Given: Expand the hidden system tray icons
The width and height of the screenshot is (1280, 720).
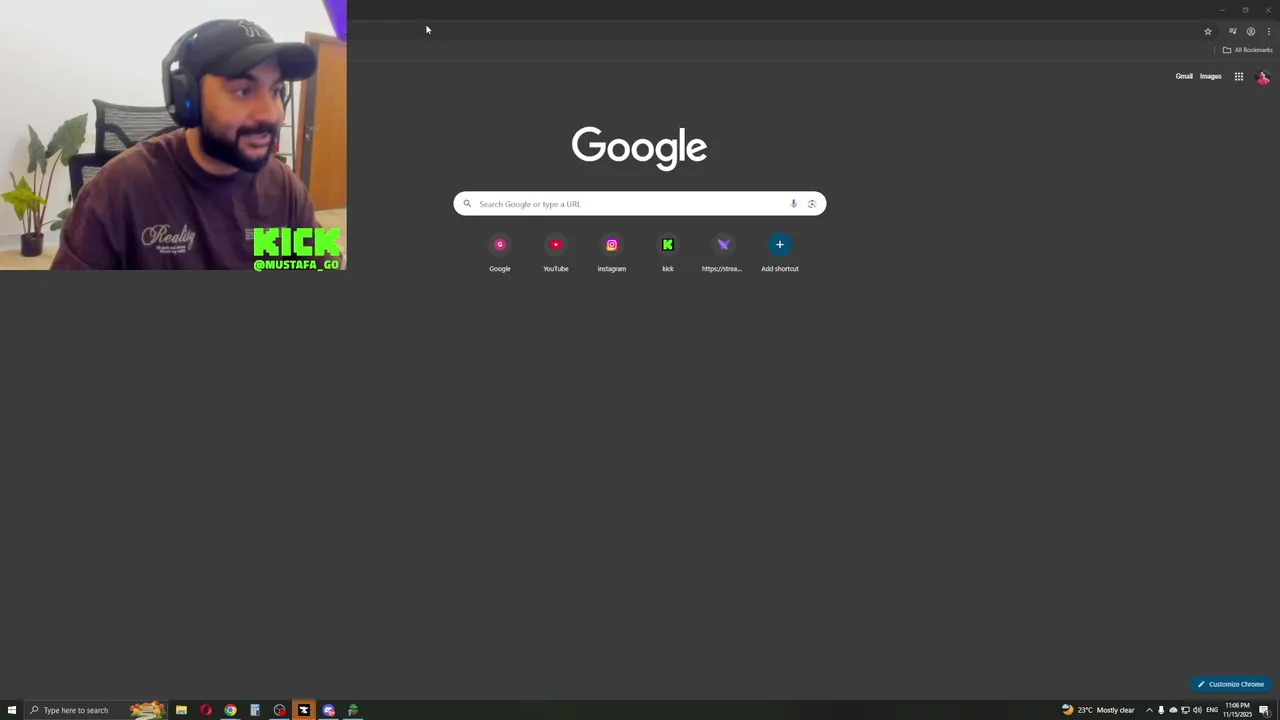Looking at the screenshot, I should (1148, 710).
